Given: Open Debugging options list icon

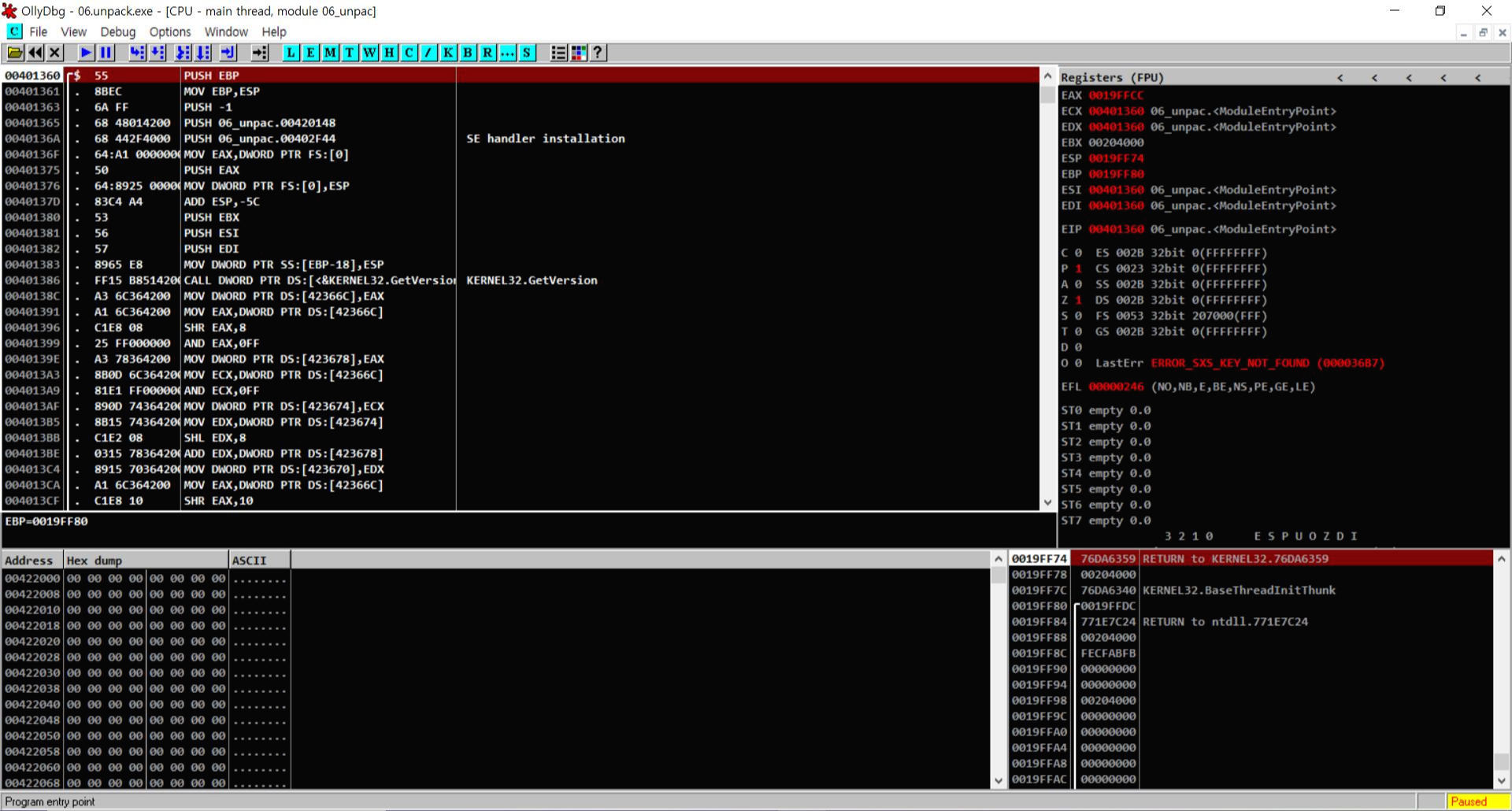Looking at the screenshot, I should 558,53.
